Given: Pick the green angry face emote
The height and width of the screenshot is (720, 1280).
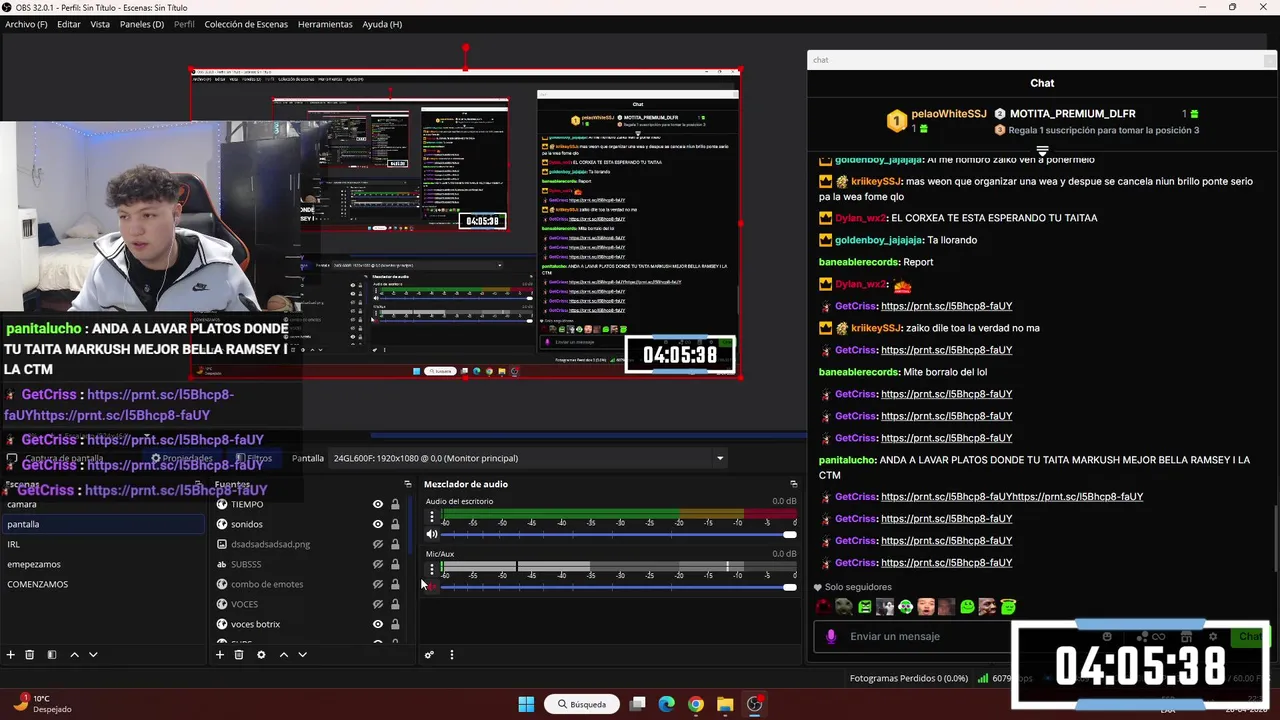Looking at the screenshot, I should [x=865, y=607].
